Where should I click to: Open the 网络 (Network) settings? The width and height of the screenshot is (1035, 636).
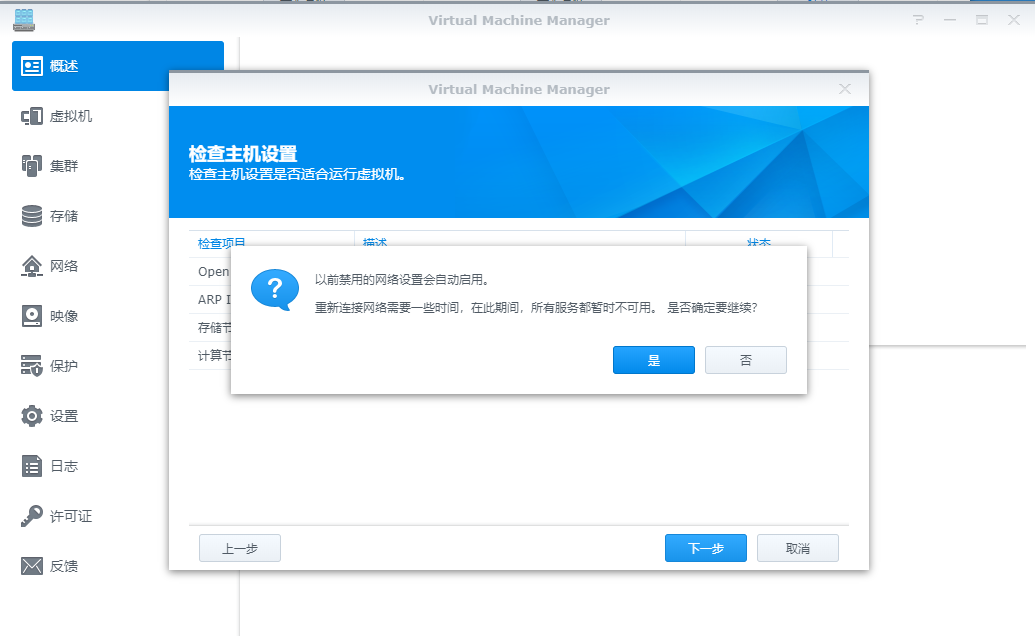tap(60, 265)
